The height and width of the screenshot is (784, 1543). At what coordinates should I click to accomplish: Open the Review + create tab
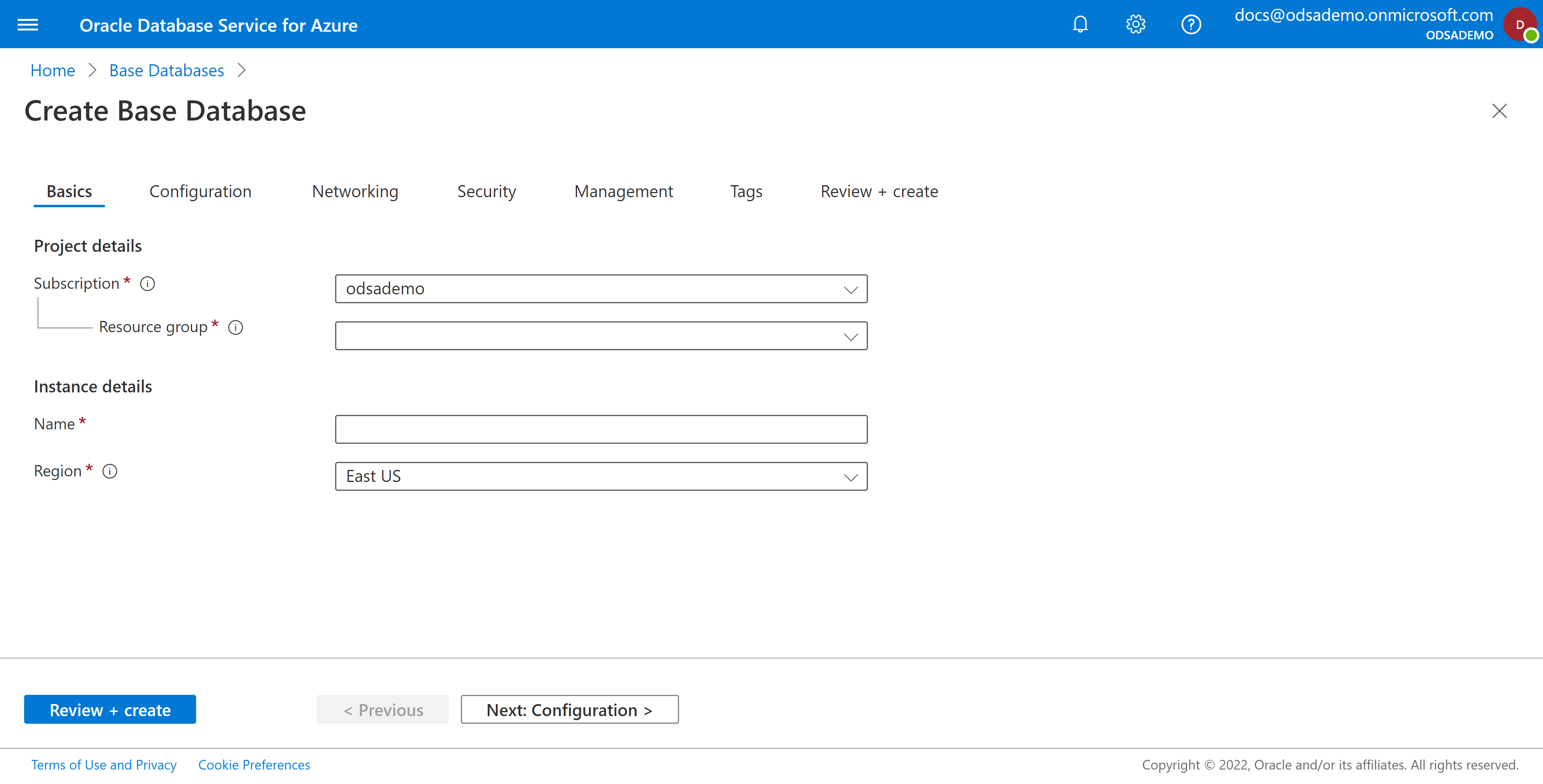tap(879, 192)
